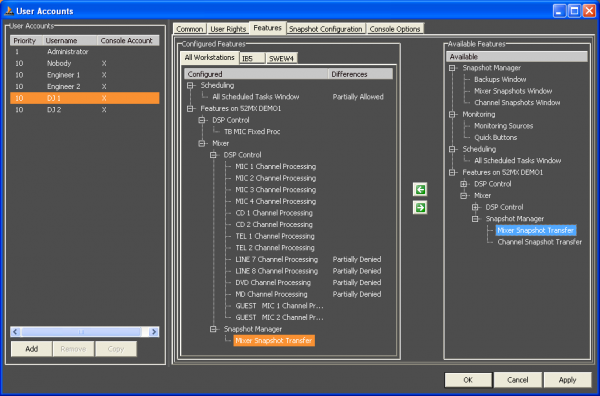Select Mixer Snapshots Window in Available tree
The image size is (600, 396).
coord(513,91)
